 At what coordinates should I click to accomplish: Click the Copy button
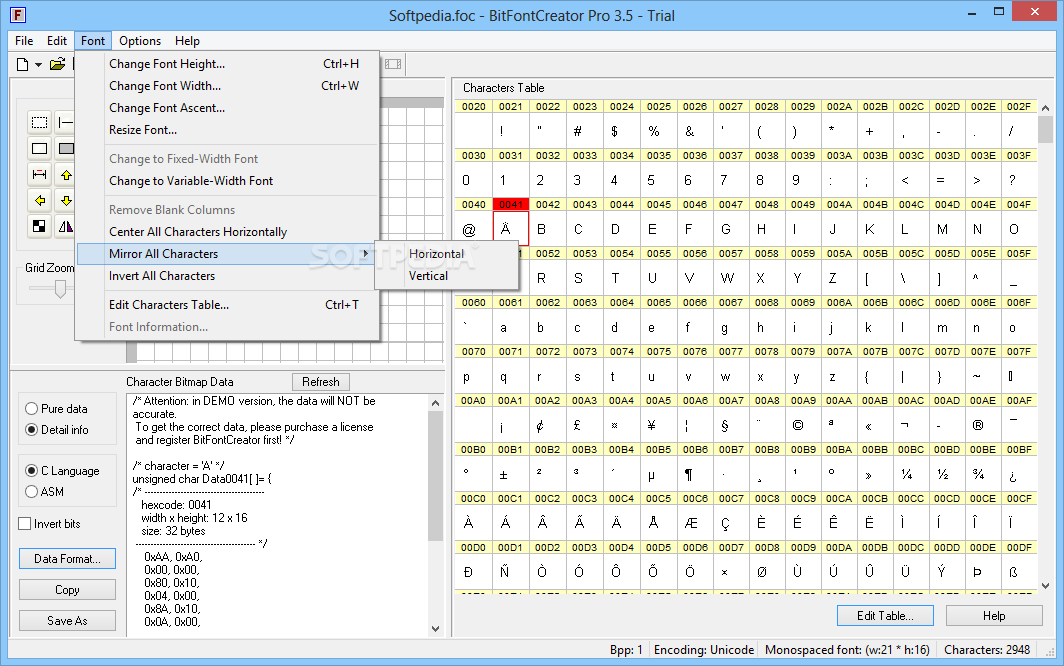click(67, 590)
